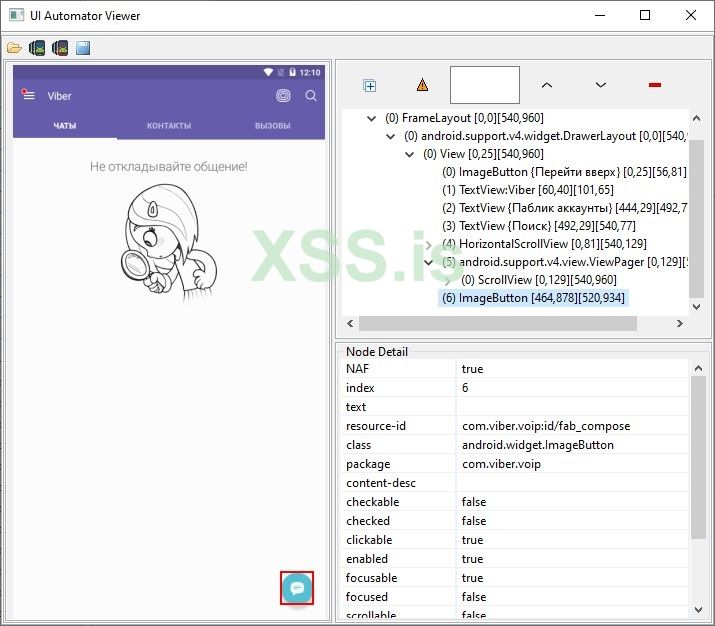Go to next search result down arrow
The height and width of the screenshot is (626, 715).
(x=601, y=85)
